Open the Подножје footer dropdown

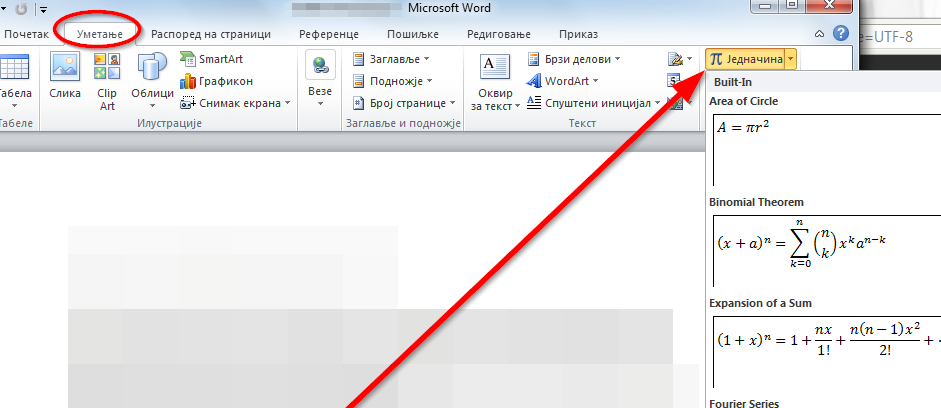pyautogui.click(x=393, y=81)
